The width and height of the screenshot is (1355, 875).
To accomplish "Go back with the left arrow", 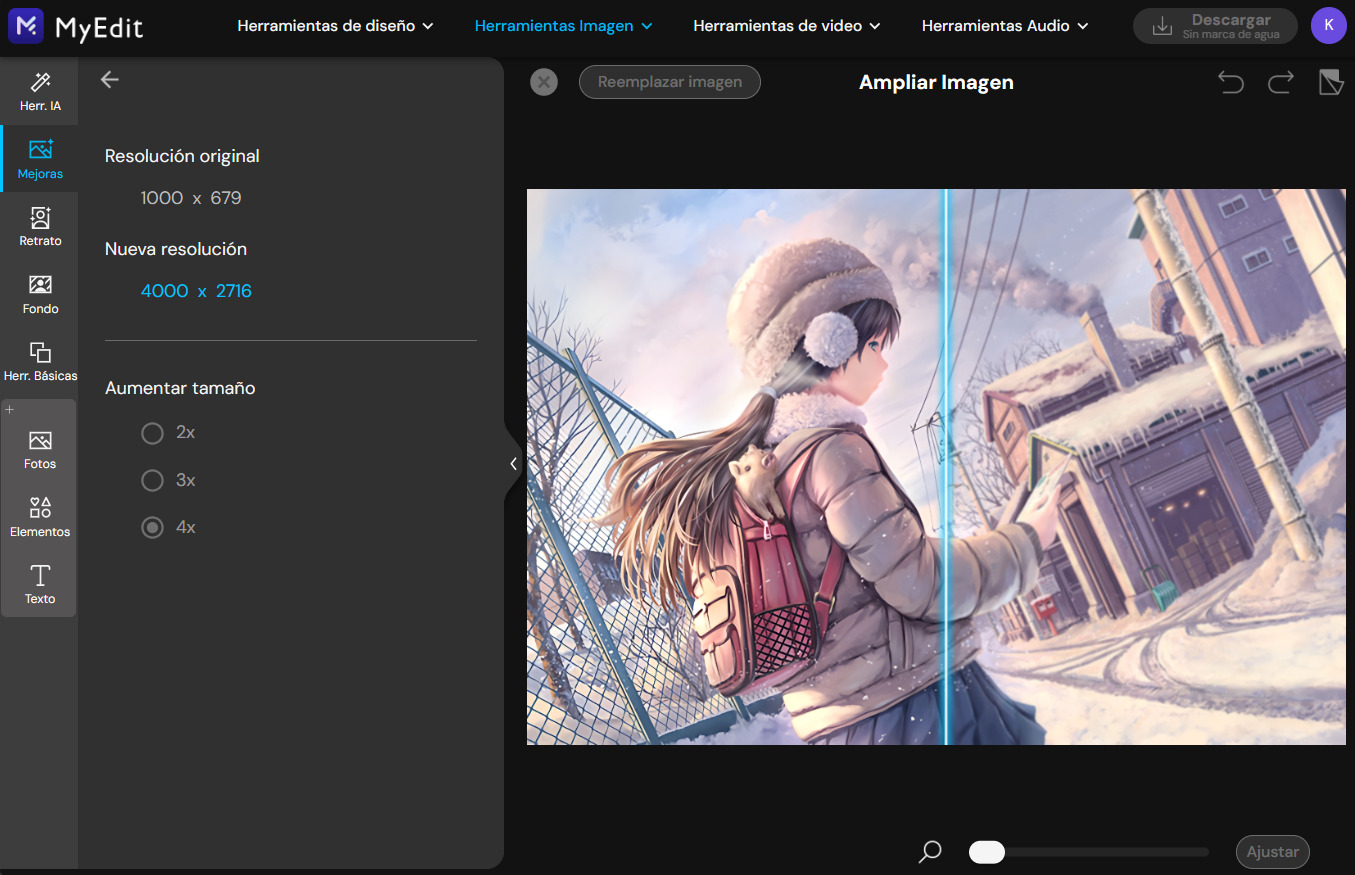I will point(110,80).
